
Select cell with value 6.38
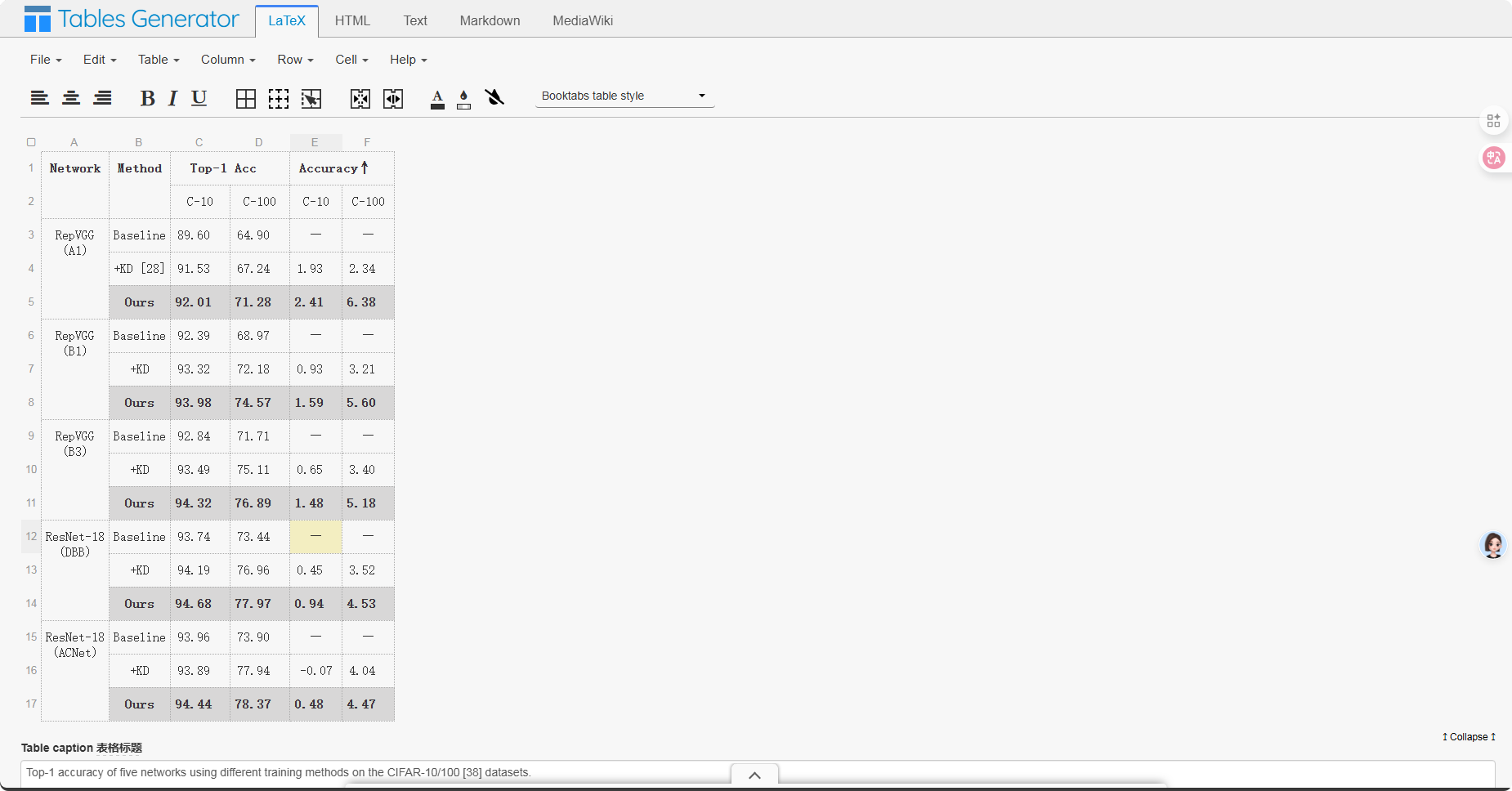click(368, 302)
